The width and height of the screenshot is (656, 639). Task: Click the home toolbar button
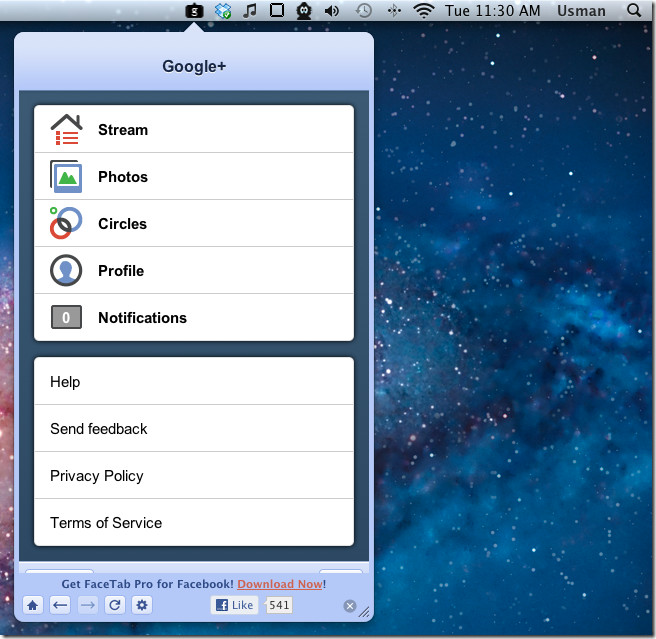coord(33,605)
